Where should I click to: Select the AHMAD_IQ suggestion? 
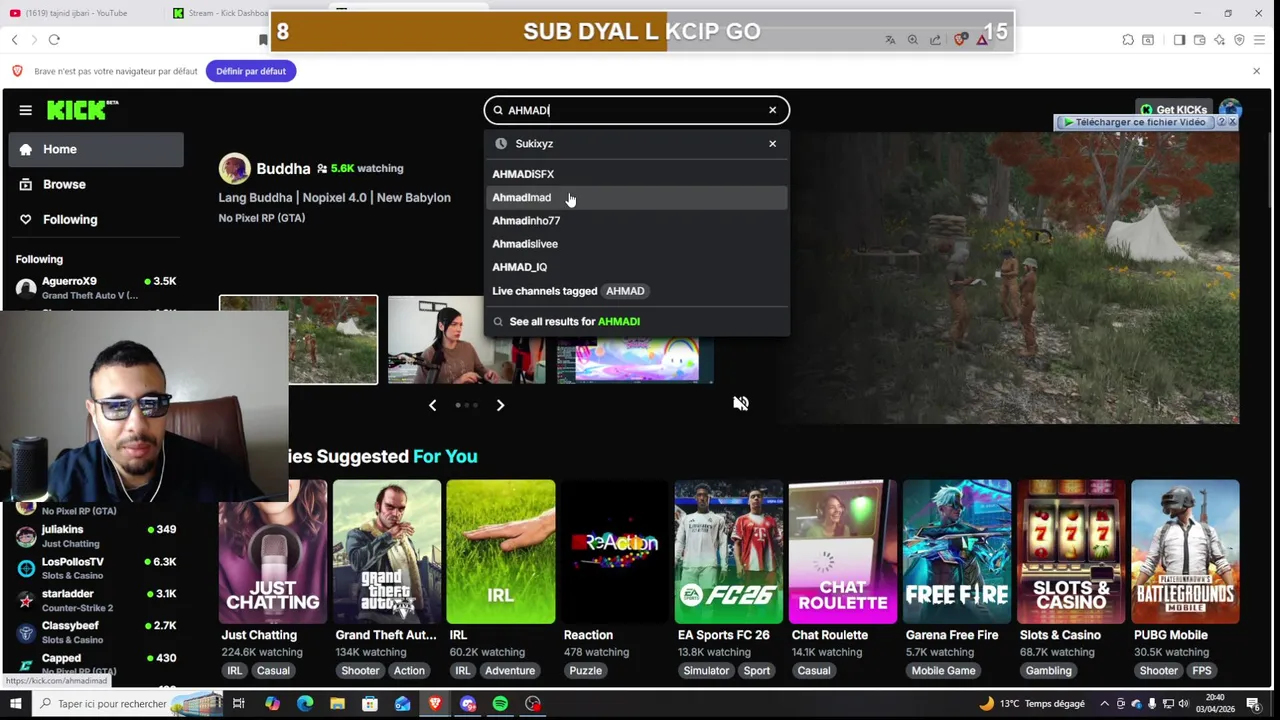(636, 267)
